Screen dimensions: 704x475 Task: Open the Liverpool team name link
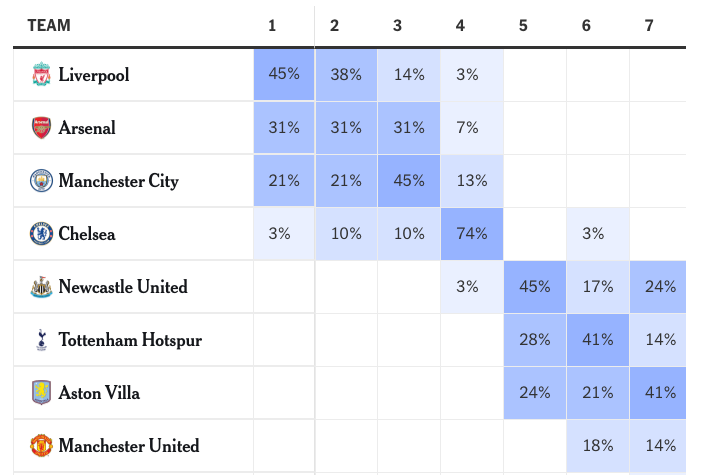[94, 75]
